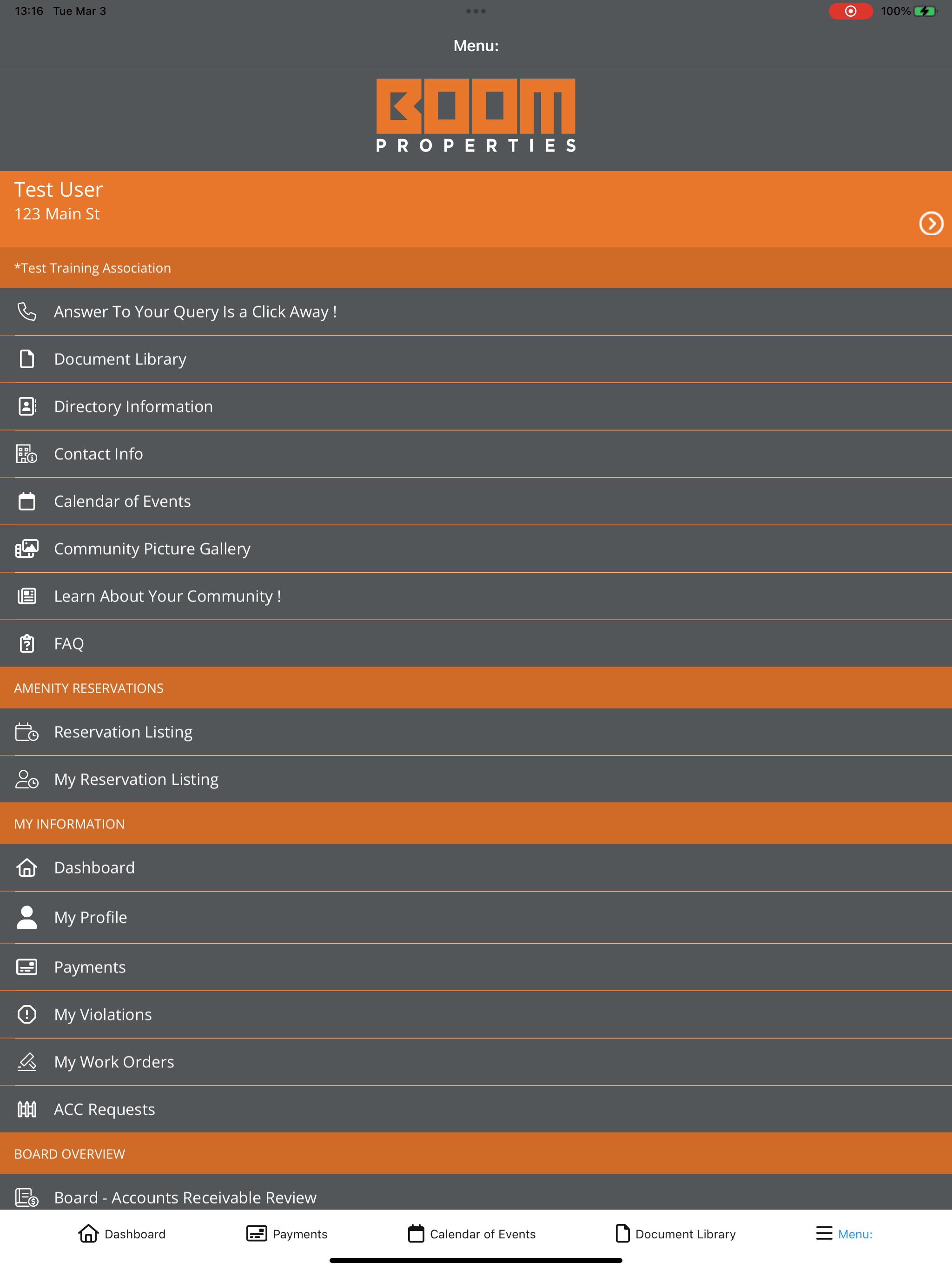Open the Test User address banner
Image resolution: width=952 pixels, height=1270 pixels.
[x=476, y=210]
